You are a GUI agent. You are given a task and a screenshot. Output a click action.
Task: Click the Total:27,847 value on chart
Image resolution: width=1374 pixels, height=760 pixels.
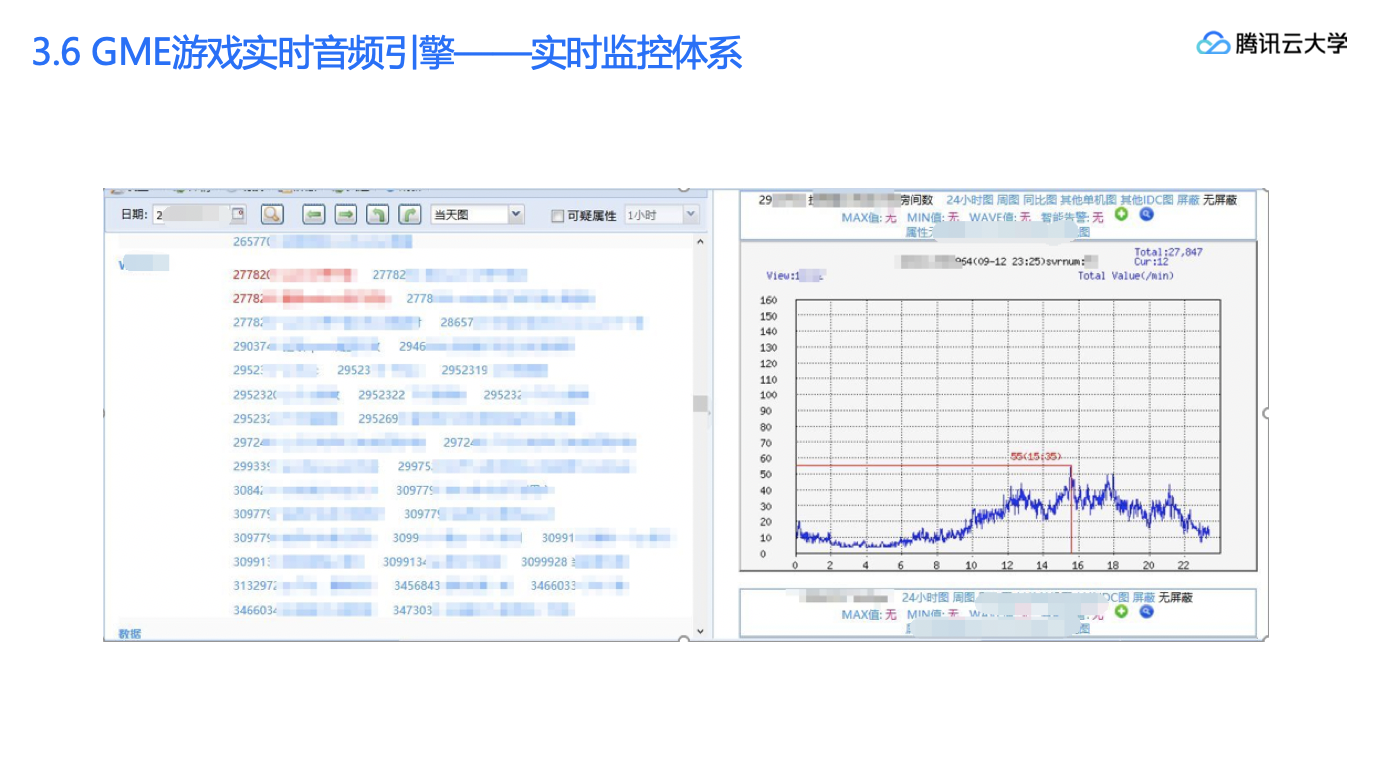pyautogui.click(x=1168, y=252)
